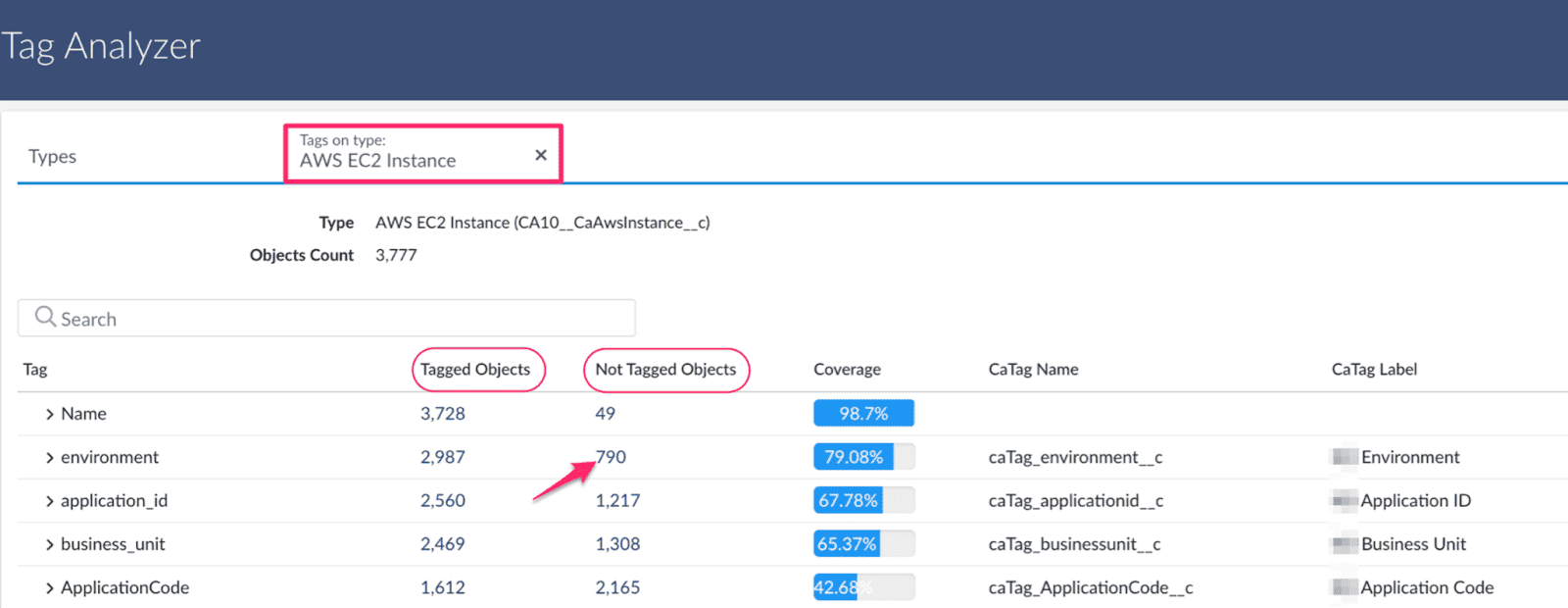Close the AWS EC2 Instance tab
Screen dimensions: 1568x608
(540, 155)
